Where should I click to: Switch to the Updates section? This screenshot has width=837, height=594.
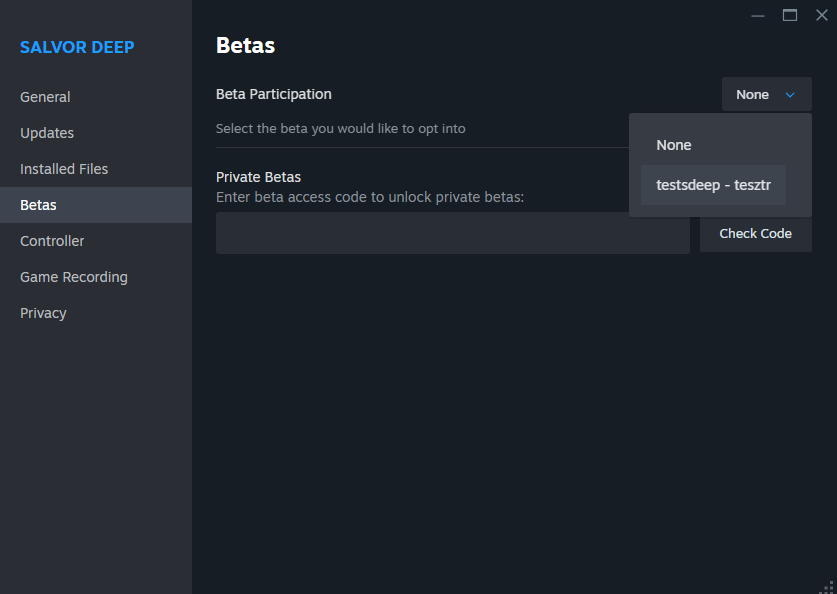[46, 133]
